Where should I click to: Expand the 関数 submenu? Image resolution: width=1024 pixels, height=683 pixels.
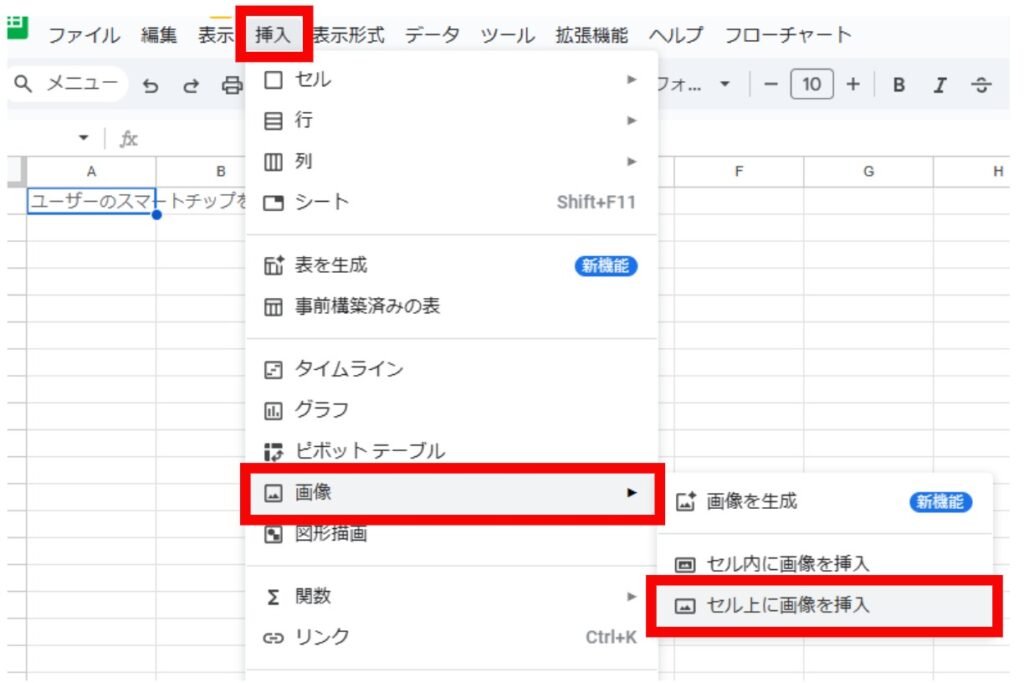450,596
